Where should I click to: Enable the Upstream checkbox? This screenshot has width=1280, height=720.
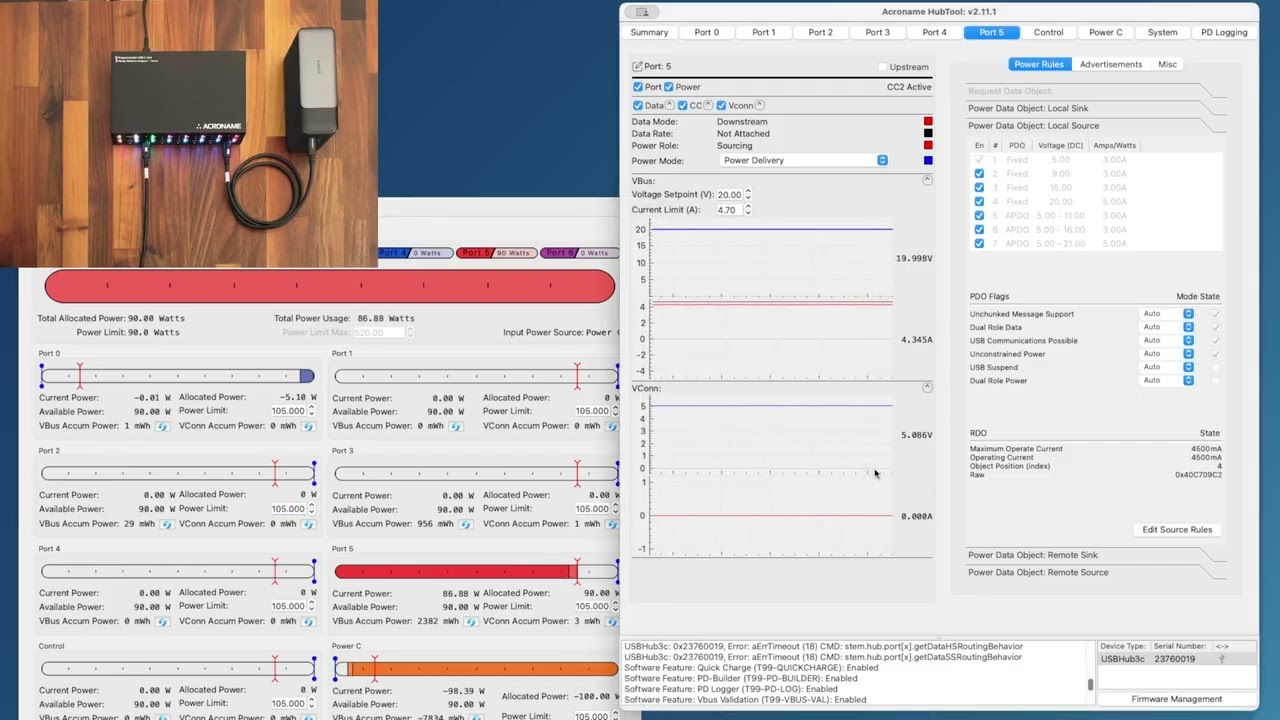pos(882,67)
